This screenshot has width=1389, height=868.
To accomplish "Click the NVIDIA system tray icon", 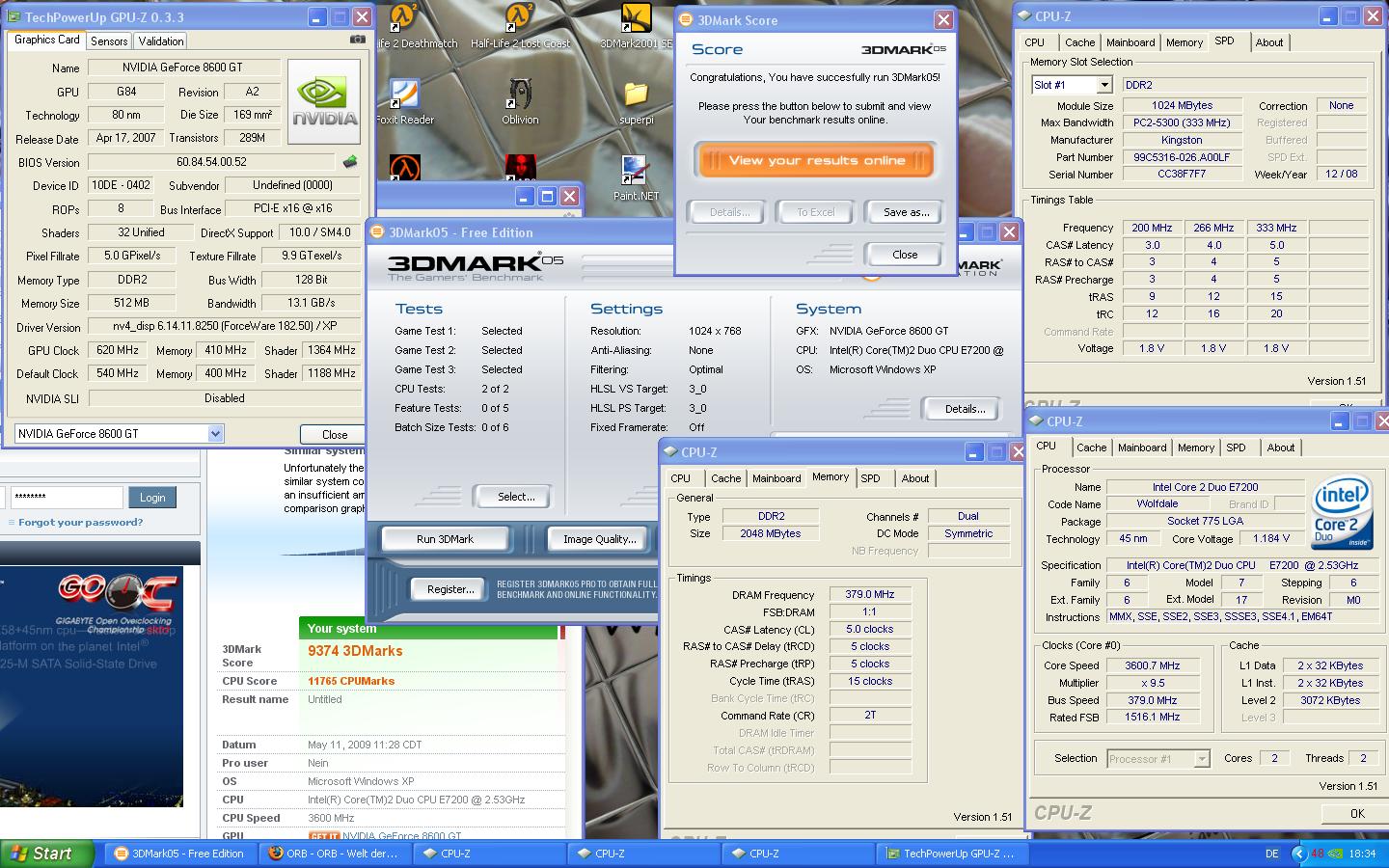I will 1336,854.
